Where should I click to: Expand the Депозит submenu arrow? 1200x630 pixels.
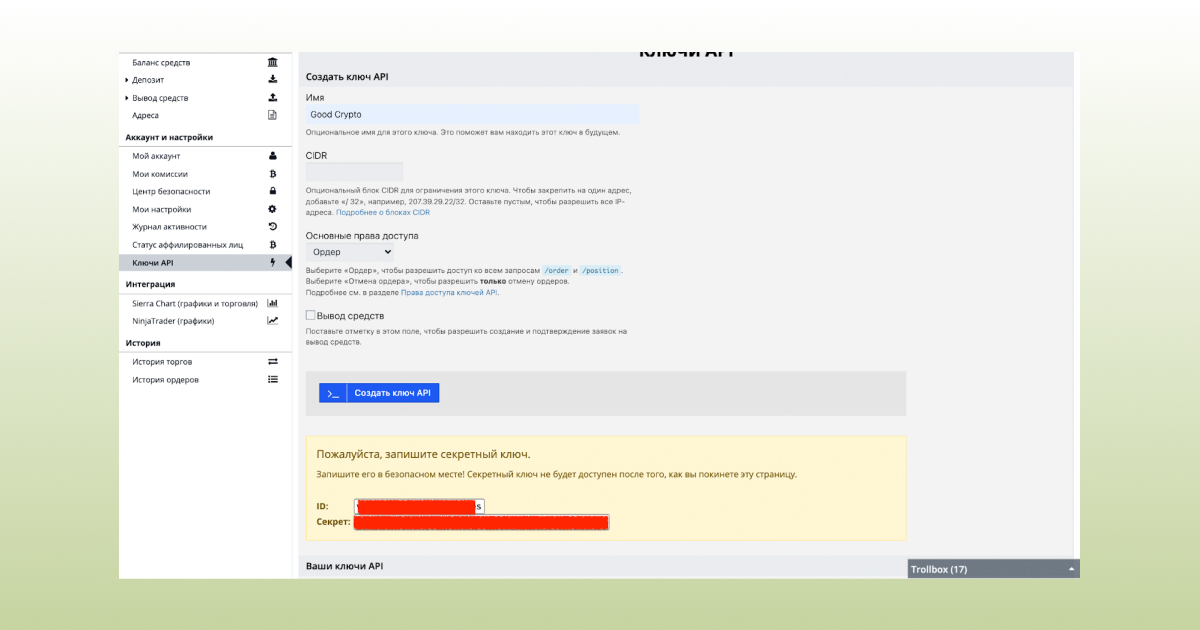click(127, 80)
